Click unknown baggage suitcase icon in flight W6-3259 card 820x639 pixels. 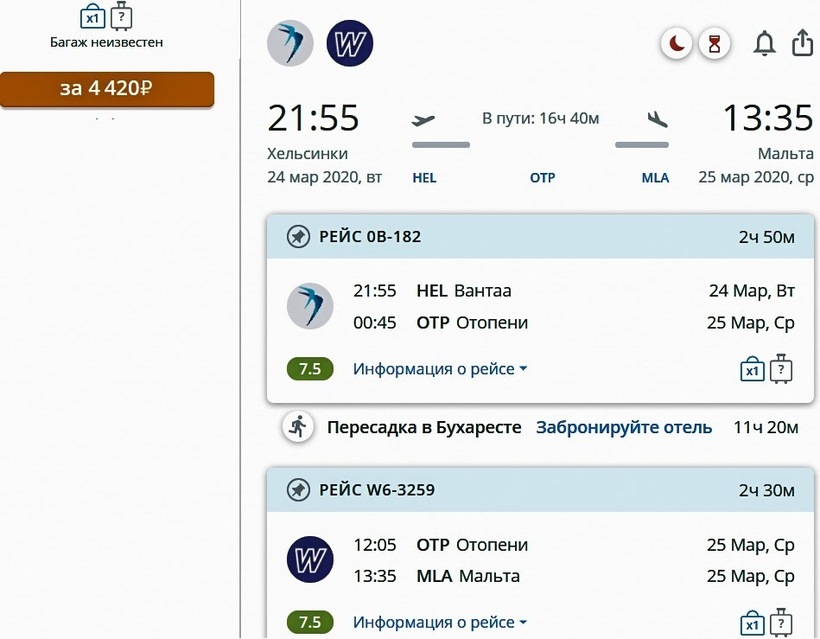781,622
